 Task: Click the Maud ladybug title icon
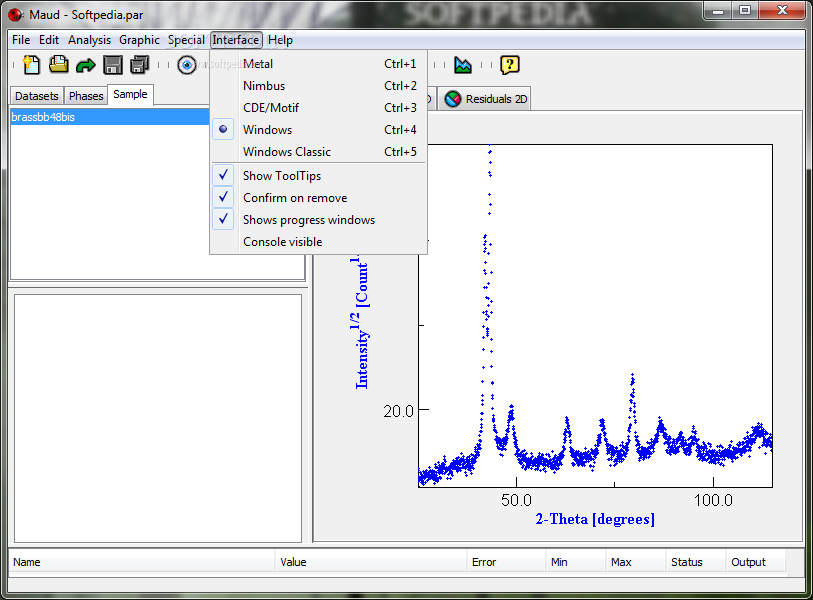(16, 15)
